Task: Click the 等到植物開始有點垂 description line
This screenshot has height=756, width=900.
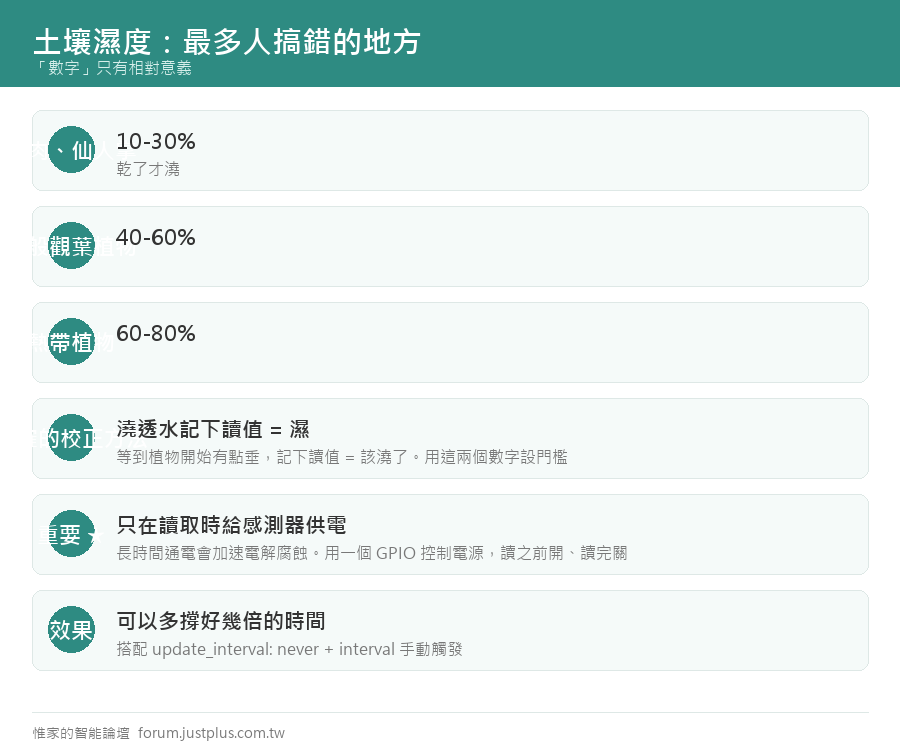Action: click(342, 457)
